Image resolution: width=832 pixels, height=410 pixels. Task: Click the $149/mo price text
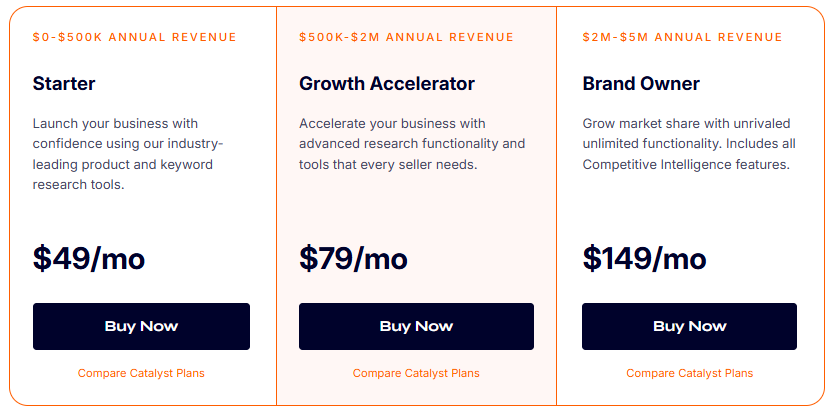[x=644, y=259]
